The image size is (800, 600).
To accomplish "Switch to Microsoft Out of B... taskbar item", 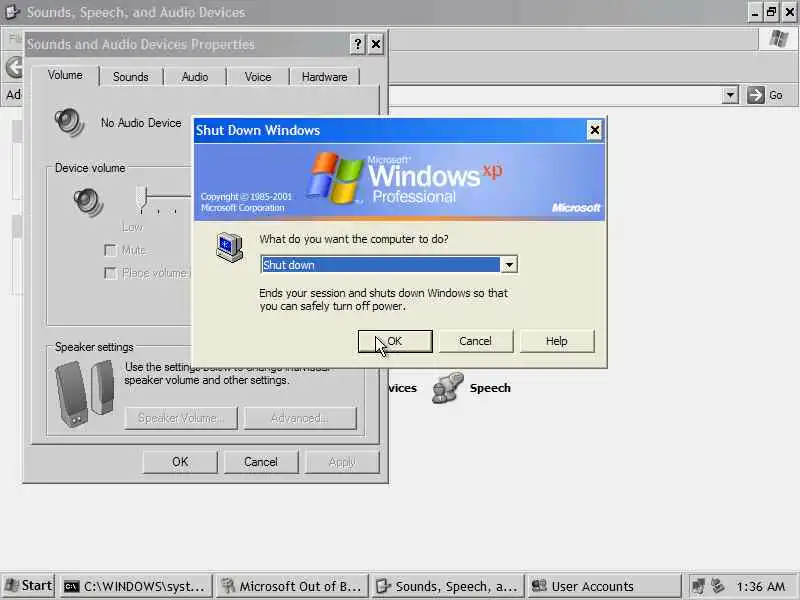I will click(292, 586).
